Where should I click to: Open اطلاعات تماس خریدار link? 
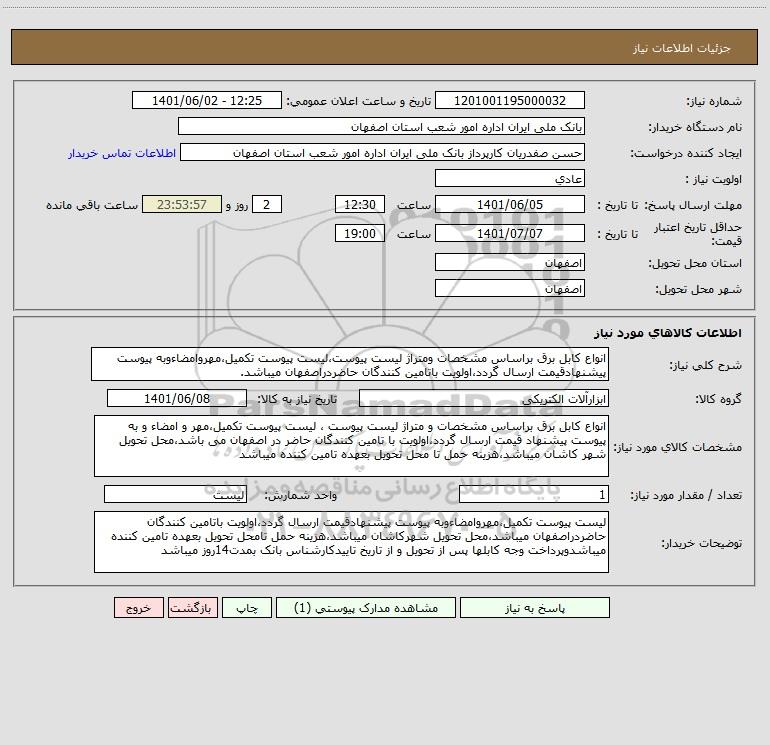click(x=122, y=153)
